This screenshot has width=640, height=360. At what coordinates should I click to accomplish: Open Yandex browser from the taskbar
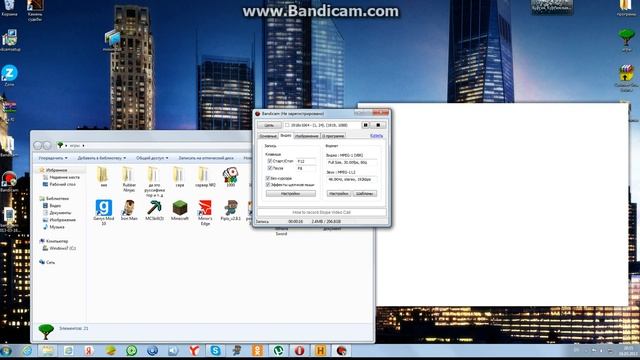coord(194,350)
